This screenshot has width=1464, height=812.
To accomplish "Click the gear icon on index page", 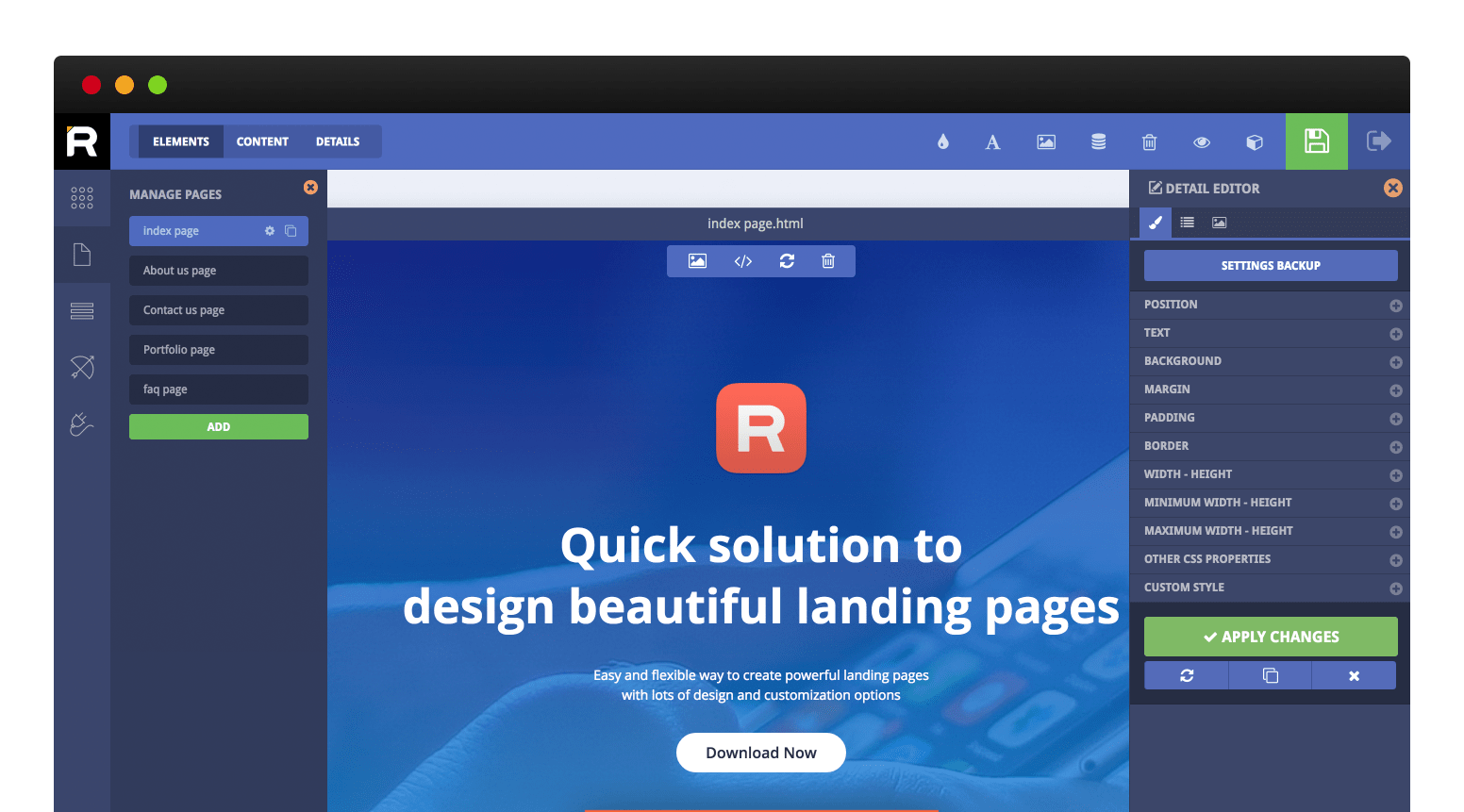I will tap(270, 230).
